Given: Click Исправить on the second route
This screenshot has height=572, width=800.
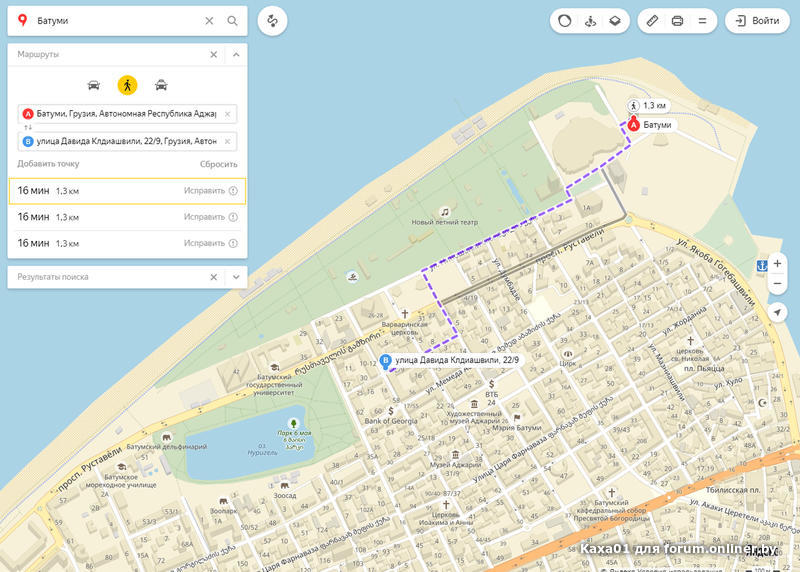Looking at the screenshot, I should (204, 217).
